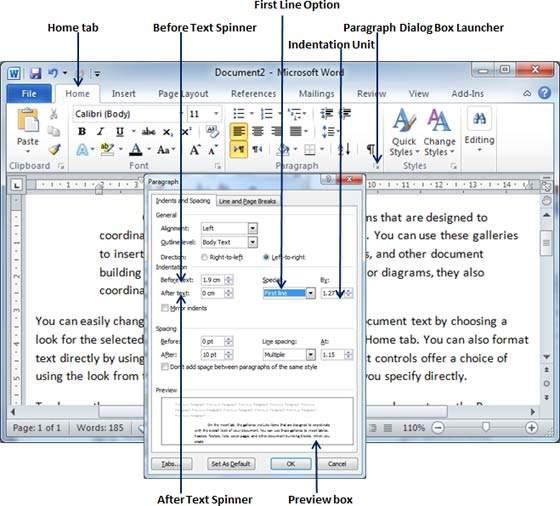The height and width of the screenshot is (506, 560).
Task: Open the Alignment dropdown in Paragraph dialog
Action: tap(252, 228)
